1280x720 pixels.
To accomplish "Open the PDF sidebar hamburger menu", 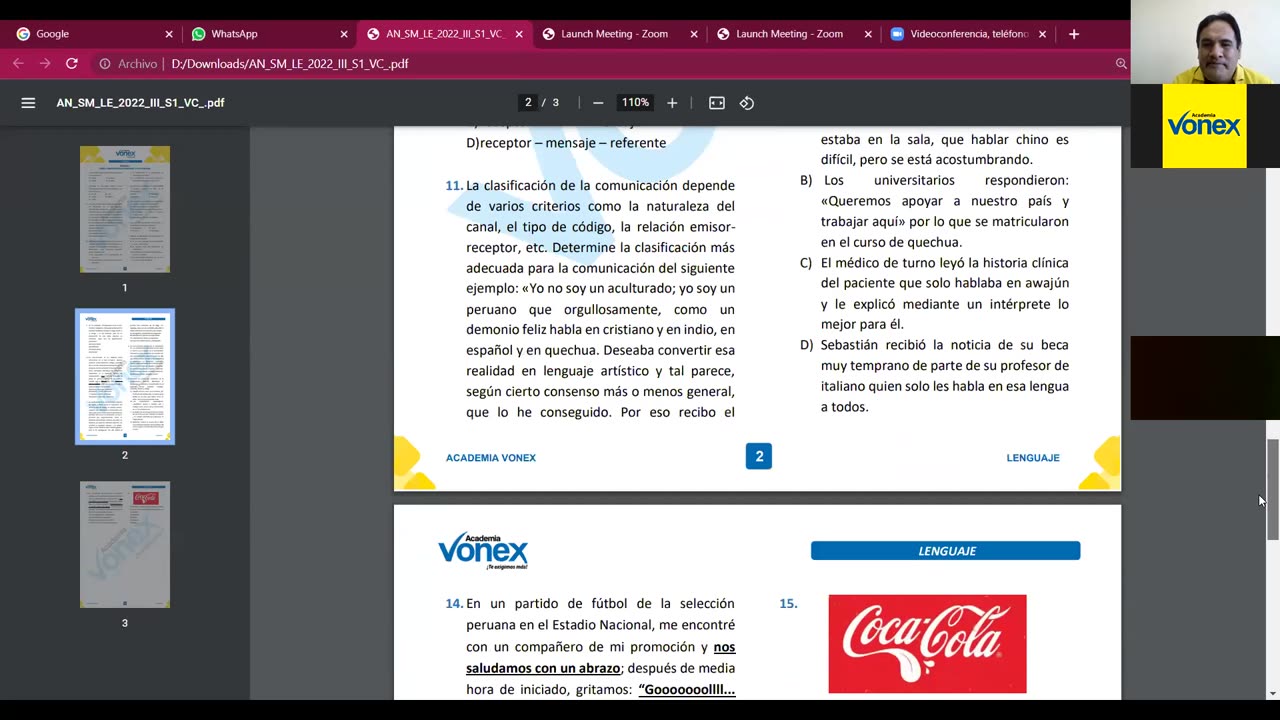I will pos(28,103).
